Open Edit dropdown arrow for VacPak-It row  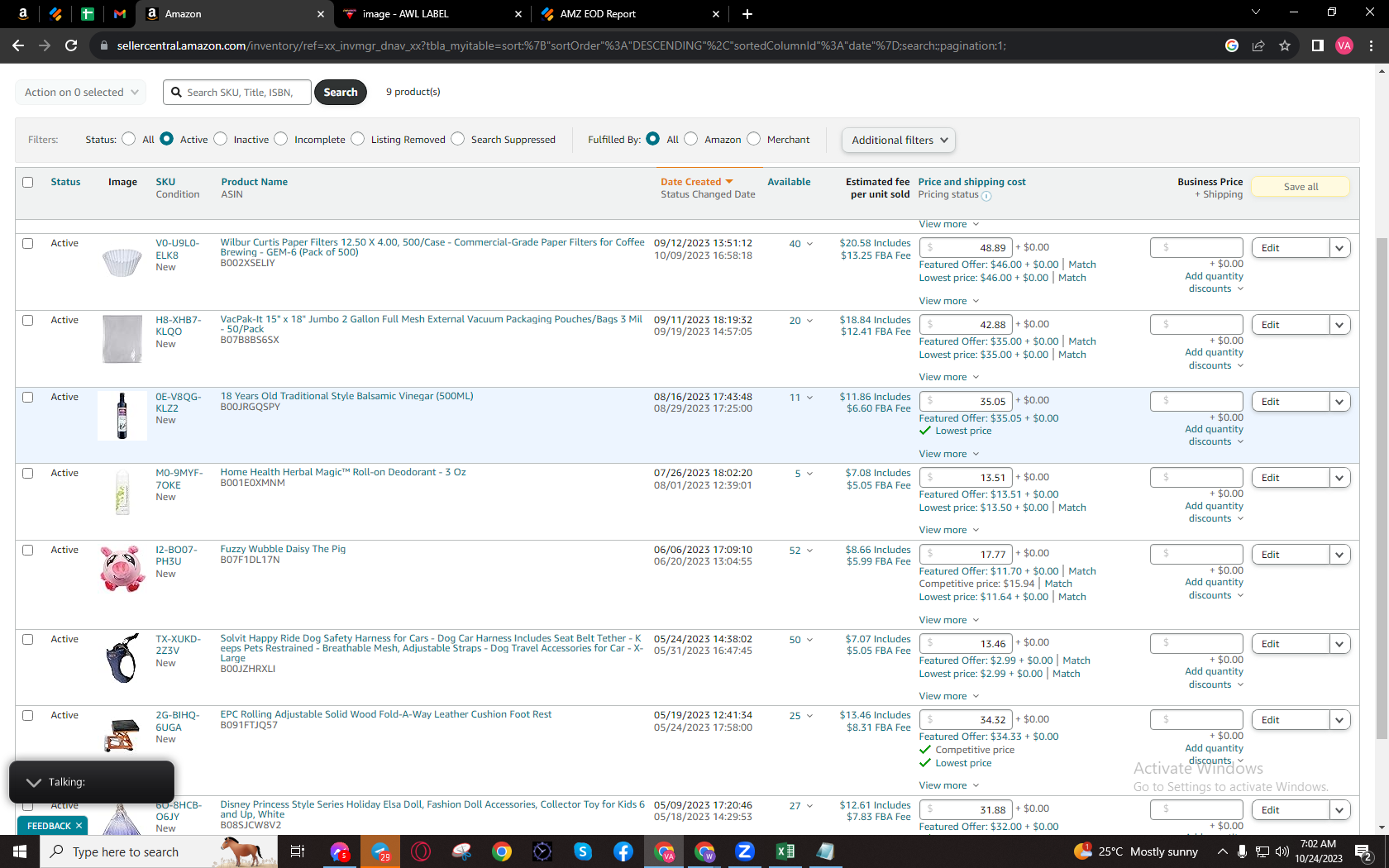[x=1340, y=325]
